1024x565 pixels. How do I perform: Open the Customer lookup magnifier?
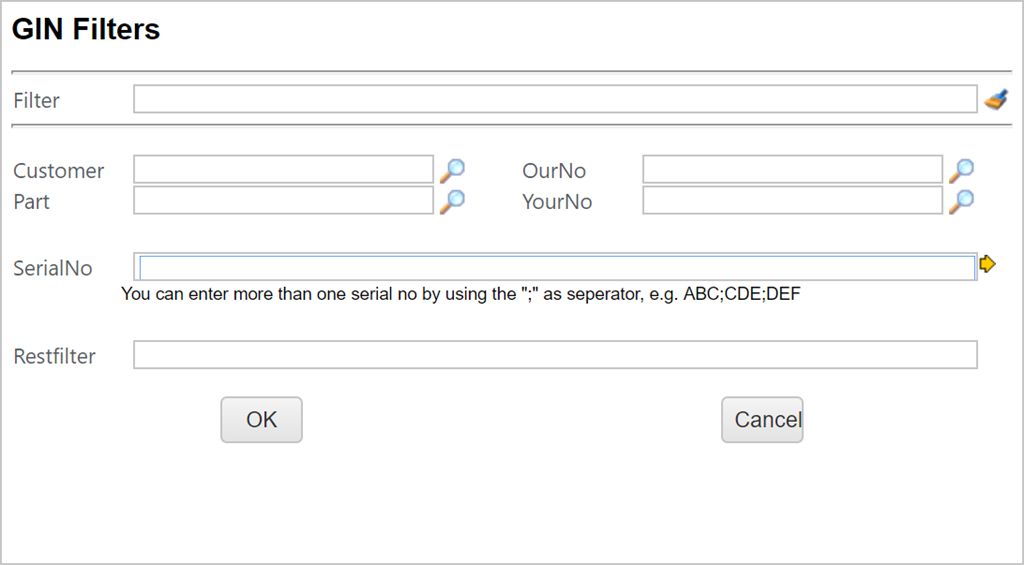click(453, 170)
